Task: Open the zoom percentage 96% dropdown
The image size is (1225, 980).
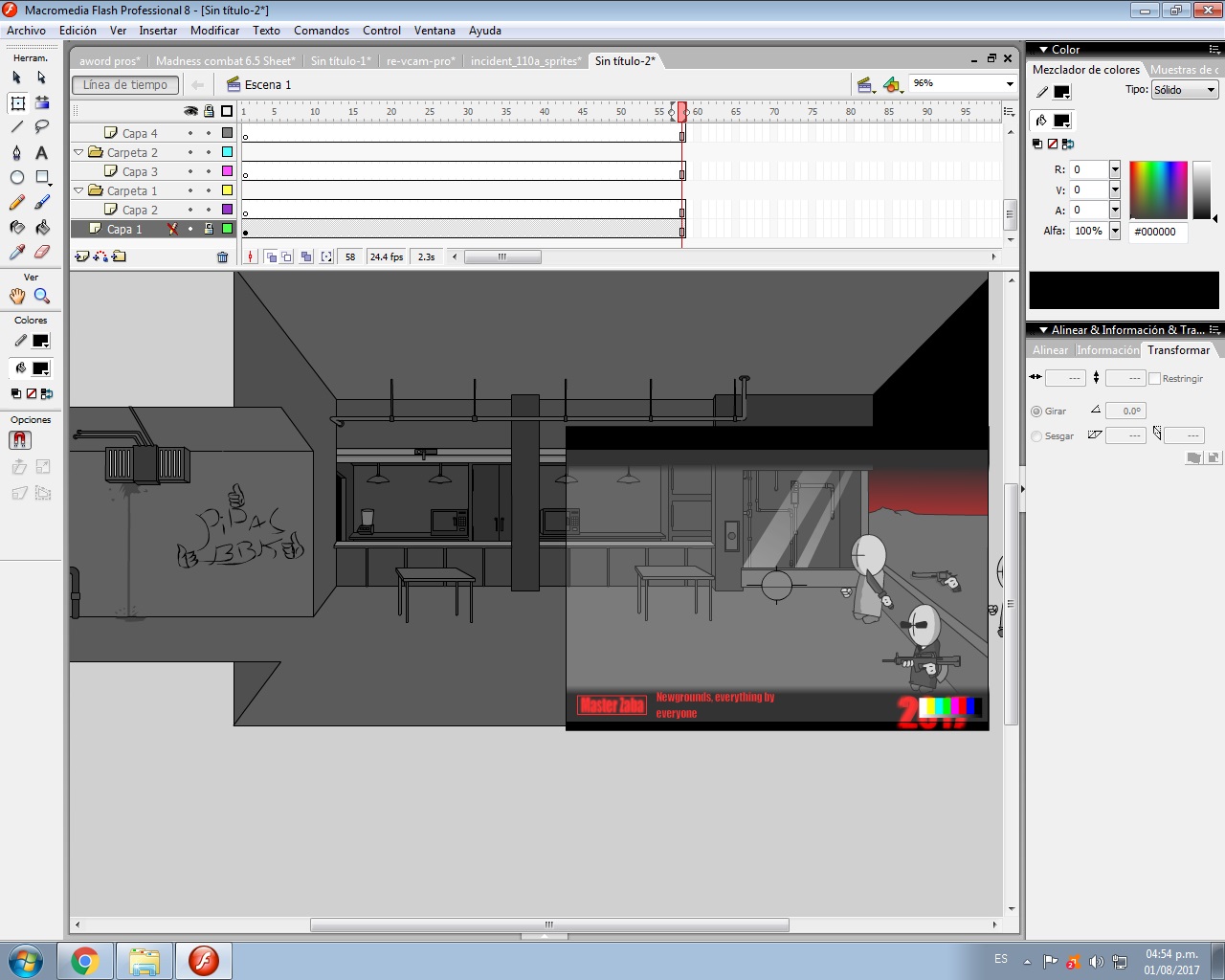Action: tap(1010, 84)
